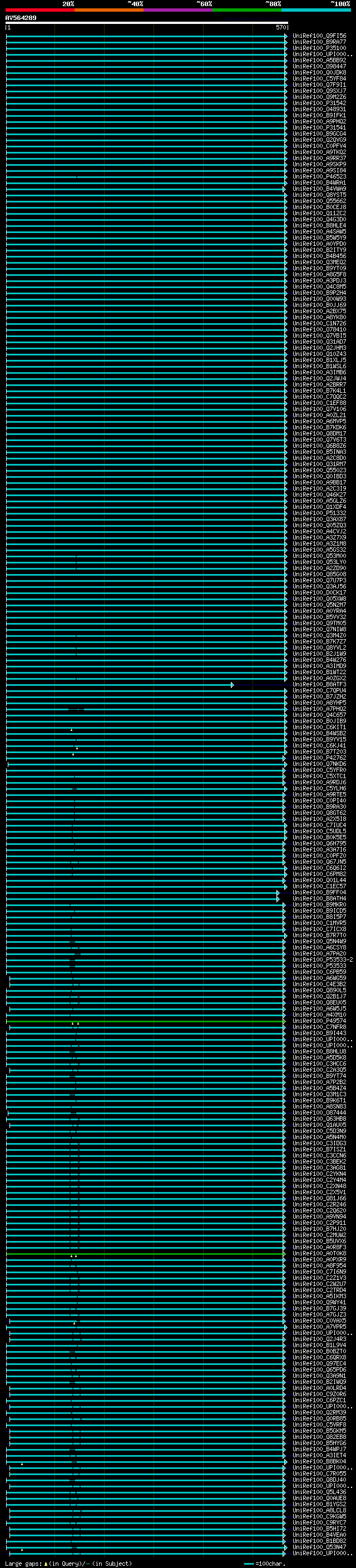Screen dimensions: 356x1568
Task: Select hit label UniRef100_O48931
Action: pyautogui.click(x=319, y=109)
